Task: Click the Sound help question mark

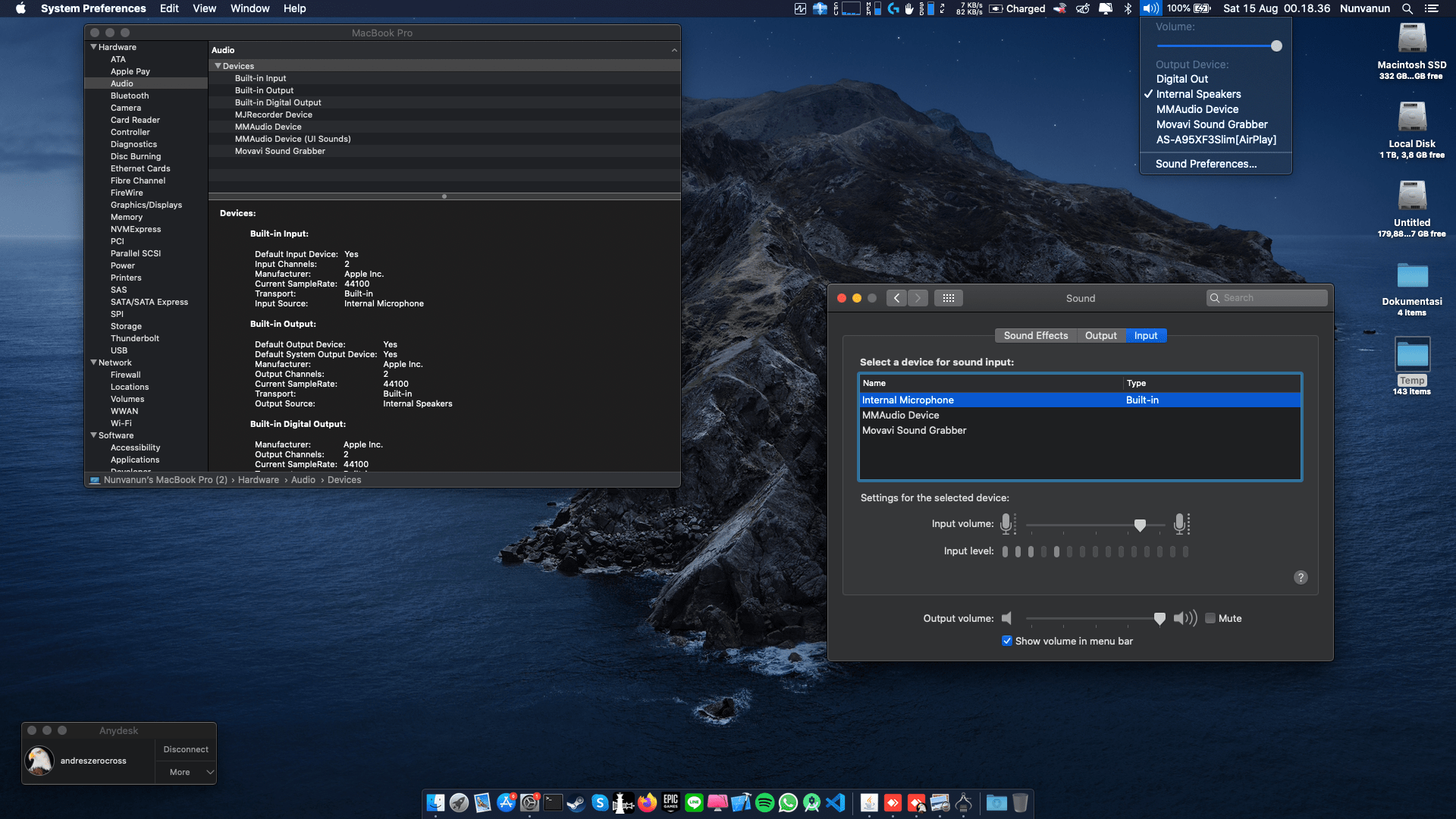Action: tap(1301, 577)
